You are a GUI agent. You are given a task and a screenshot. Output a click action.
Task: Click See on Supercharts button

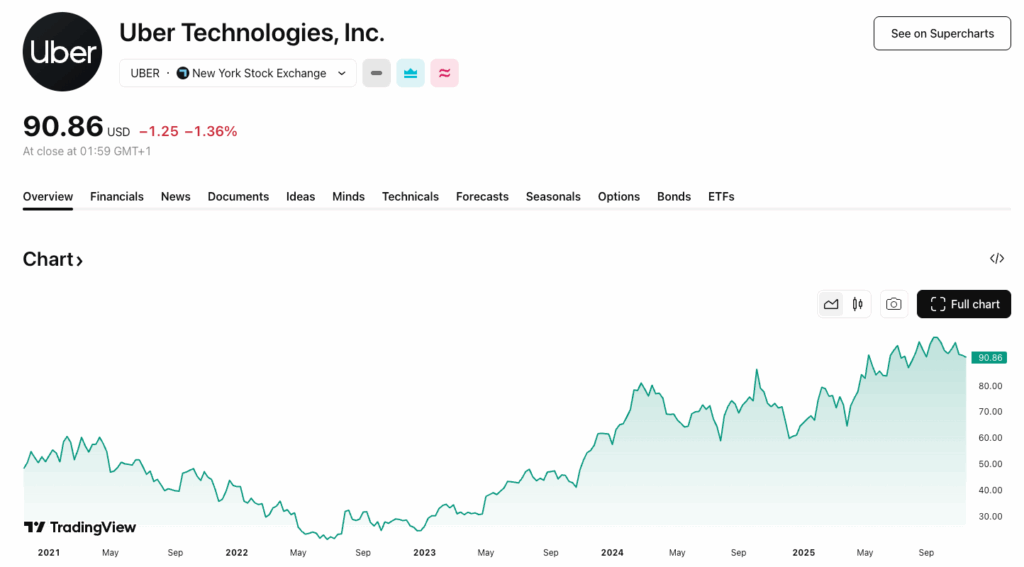coord(942,33)
